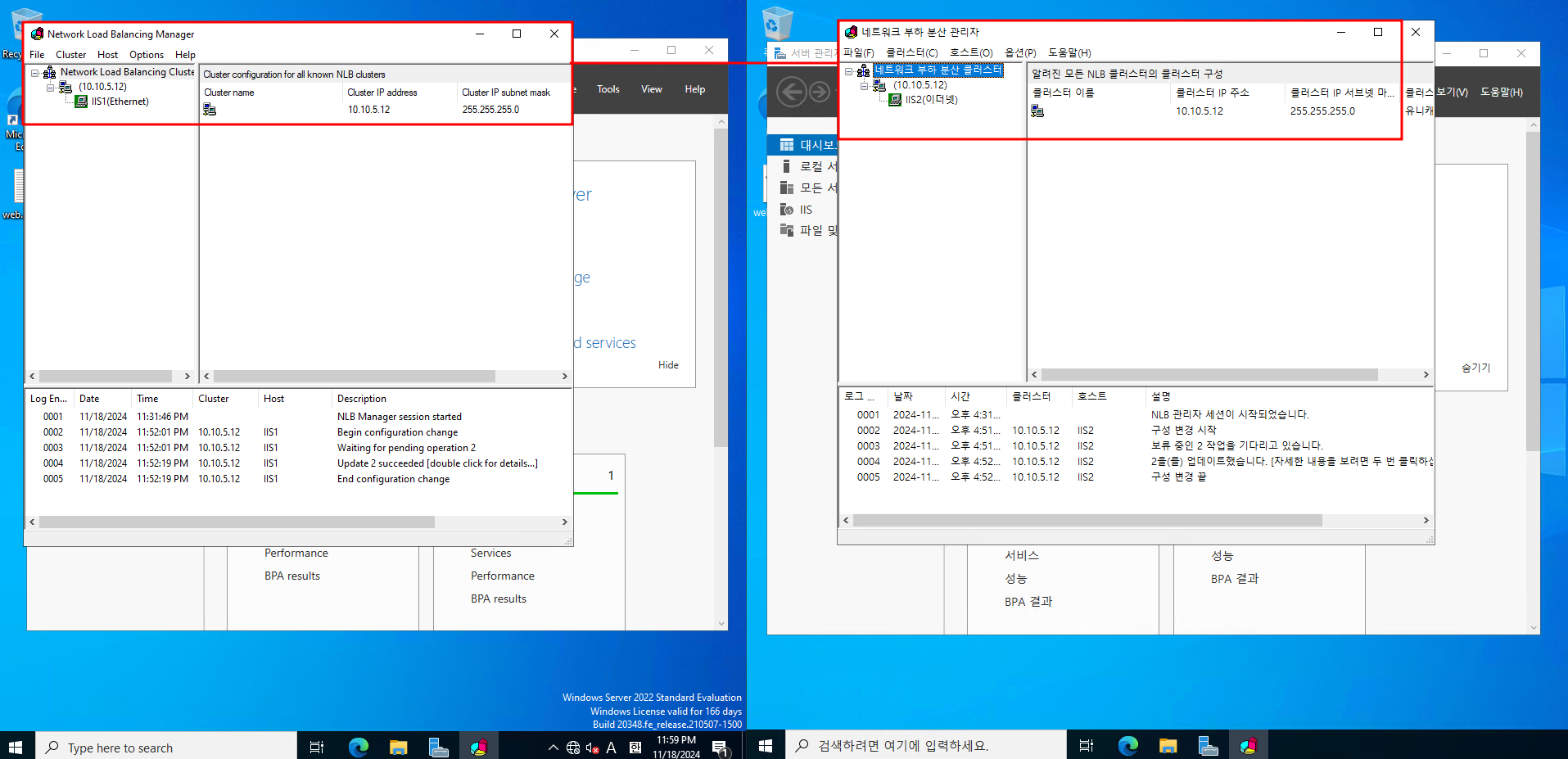Select IIS2(이더넷) tree item

[x=931, y=100]
